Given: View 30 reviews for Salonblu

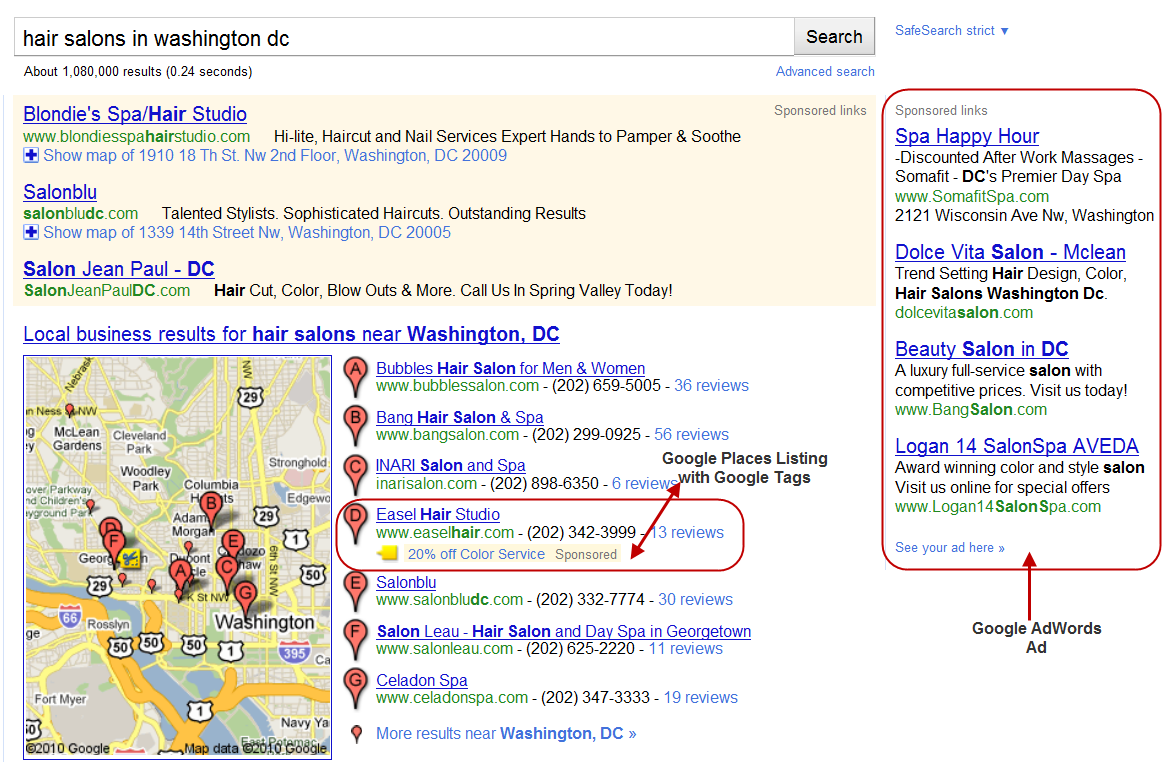Looking at the screenshot, I should tap(695, 600).
